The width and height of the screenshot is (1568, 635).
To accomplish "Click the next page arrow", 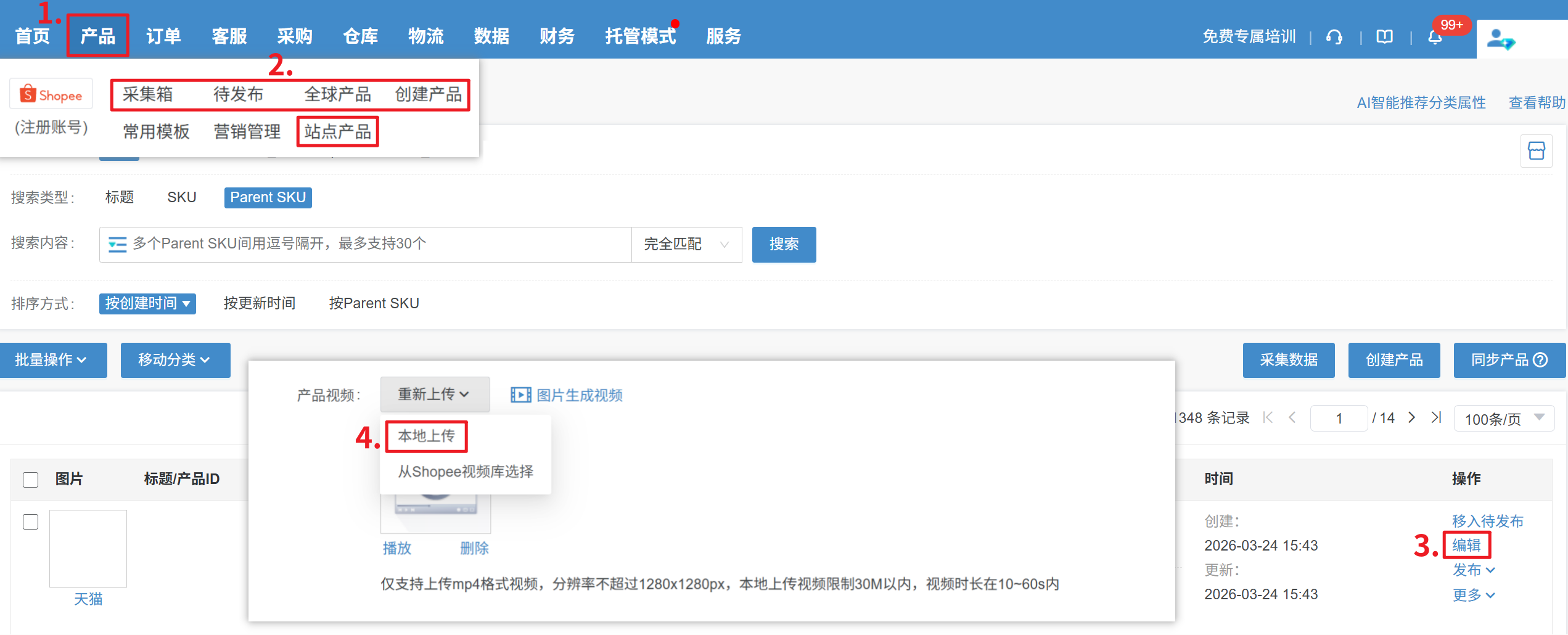I will pos(1411,418).
